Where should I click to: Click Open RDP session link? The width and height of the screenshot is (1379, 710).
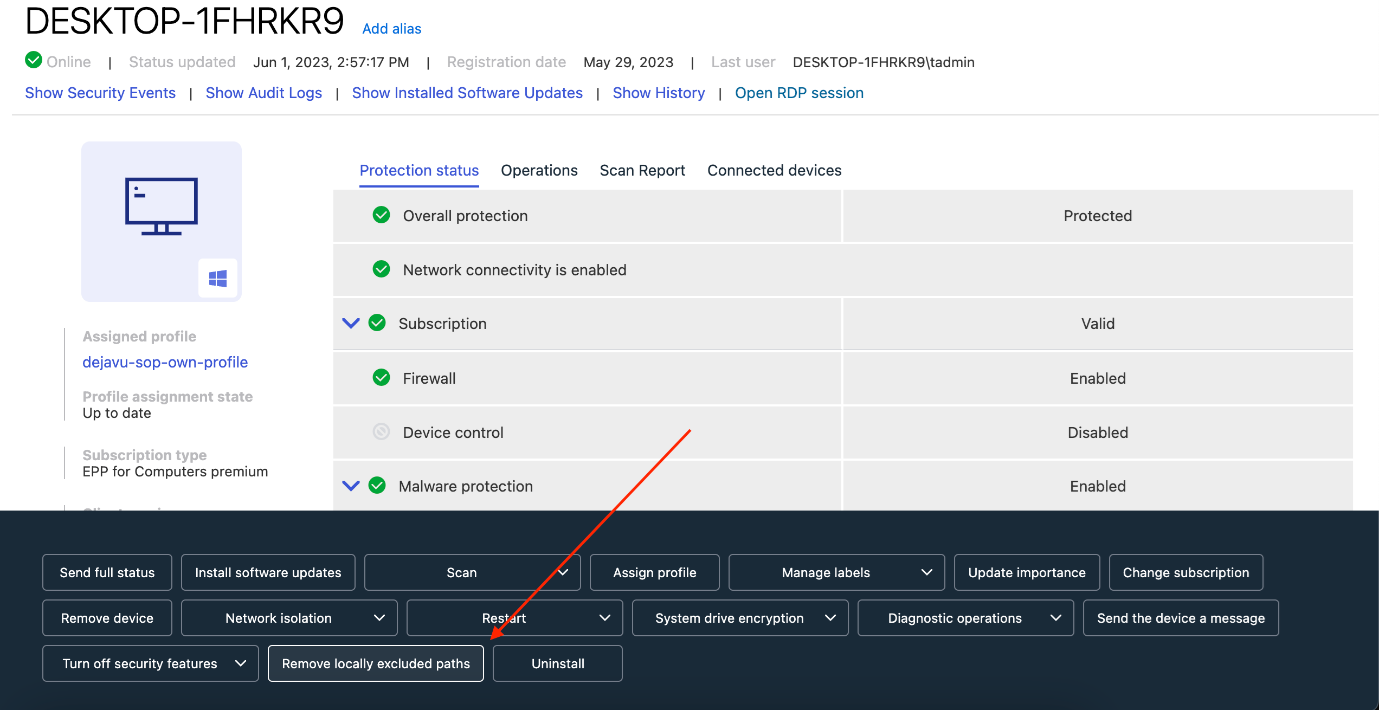(799, 93)
